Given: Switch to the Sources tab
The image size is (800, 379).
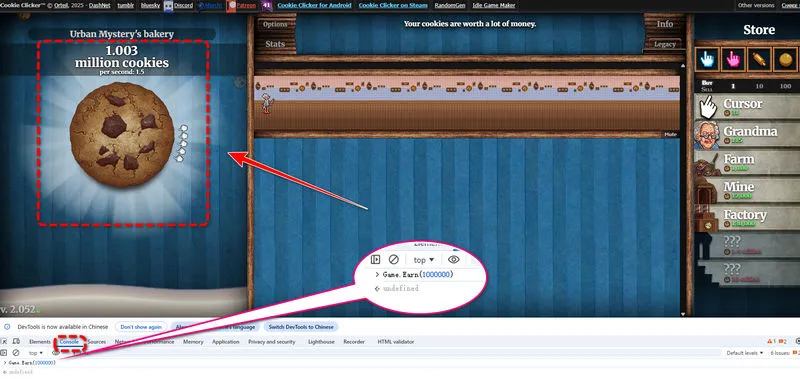Looking at the screenshot, I should pos(96,342).
